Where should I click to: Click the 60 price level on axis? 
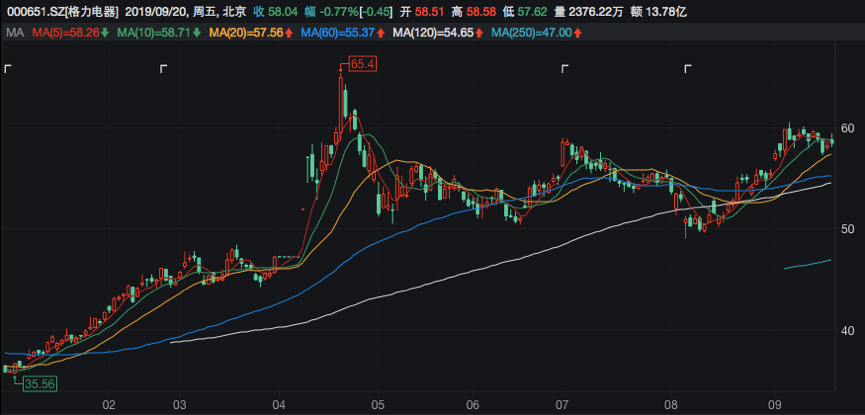click(x=846, y=128)
